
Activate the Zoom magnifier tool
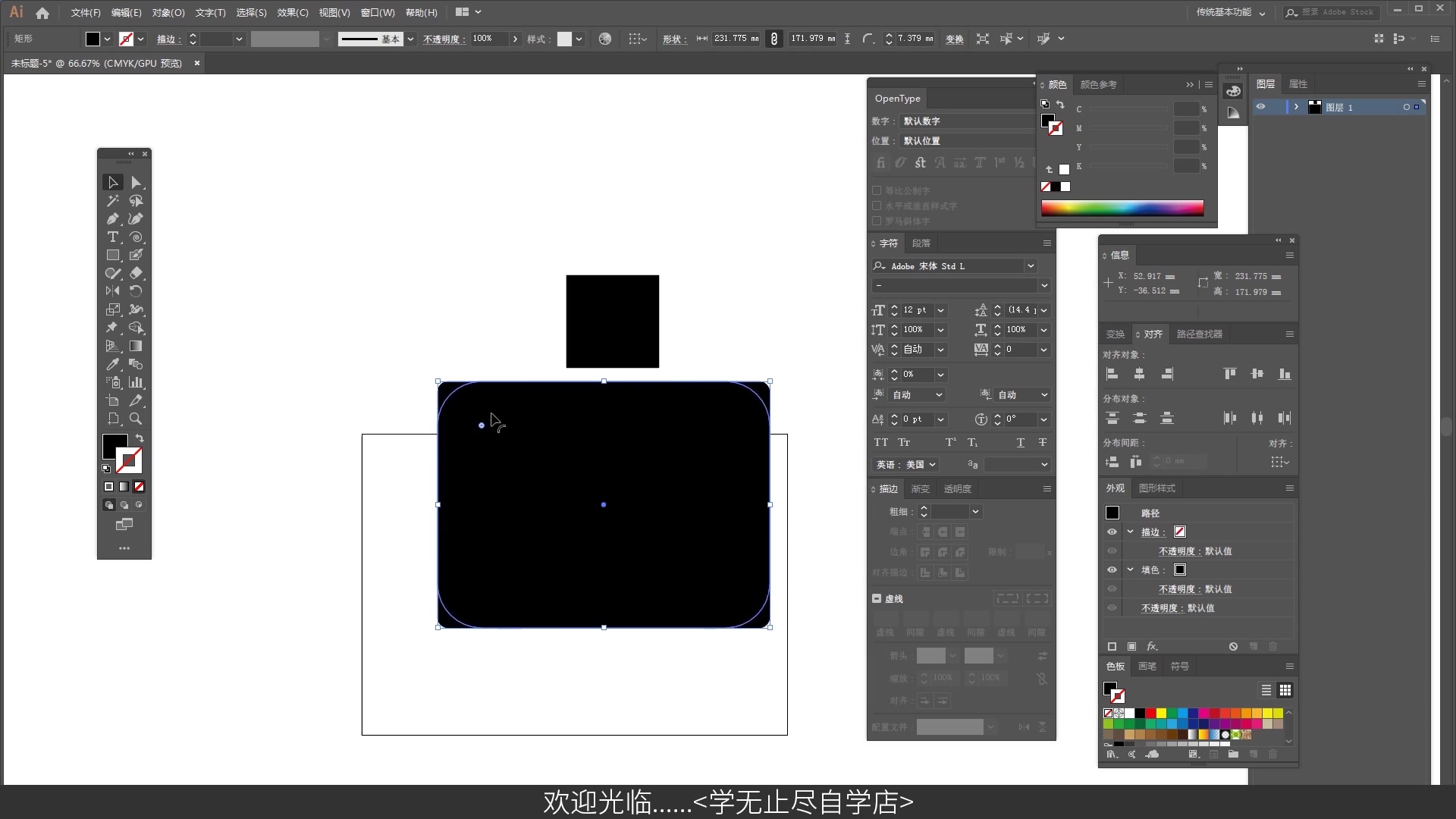pyautogui.click(x=136, y=419)
